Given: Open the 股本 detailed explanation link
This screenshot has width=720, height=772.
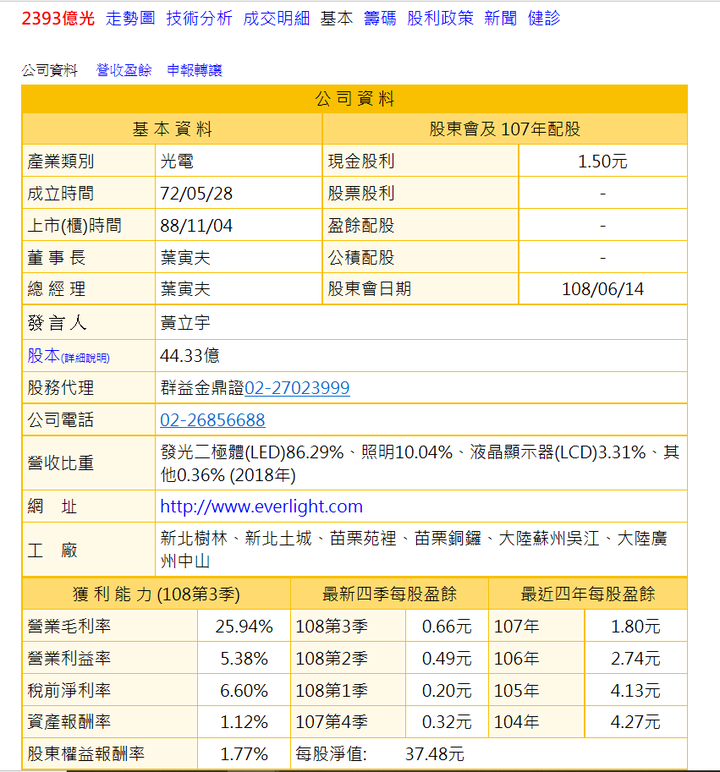Looking at the screenshot, I should click(68, 356).
